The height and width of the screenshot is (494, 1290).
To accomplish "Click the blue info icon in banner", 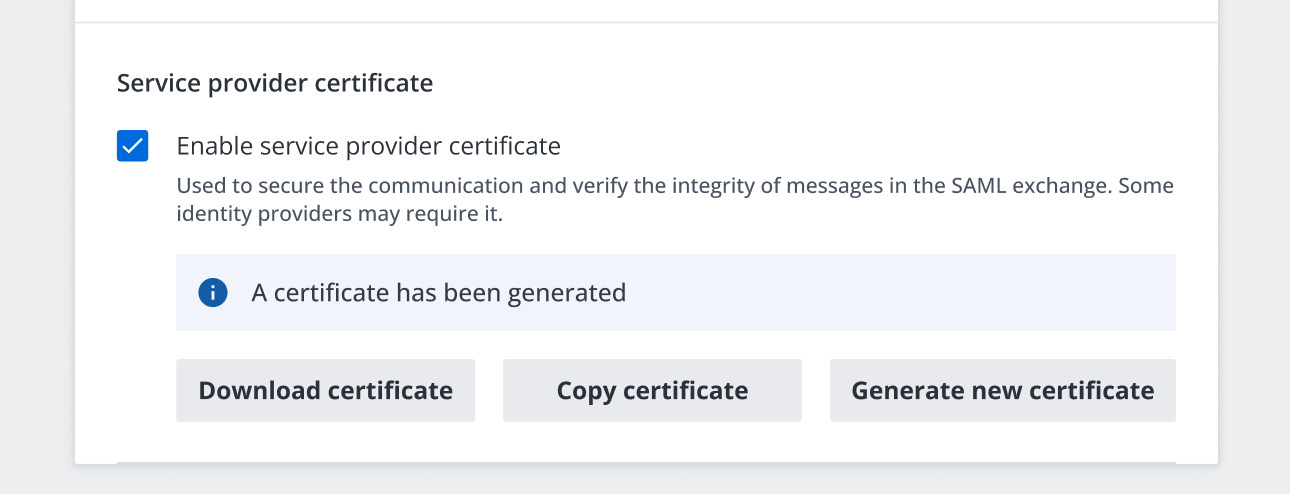I will click(x=212, y=293).
